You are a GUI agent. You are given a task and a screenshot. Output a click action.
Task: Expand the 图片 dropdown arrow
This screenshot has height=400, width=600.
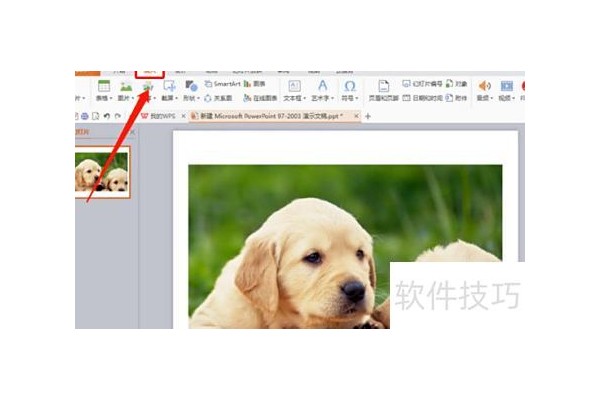click(x=133, y=99)
